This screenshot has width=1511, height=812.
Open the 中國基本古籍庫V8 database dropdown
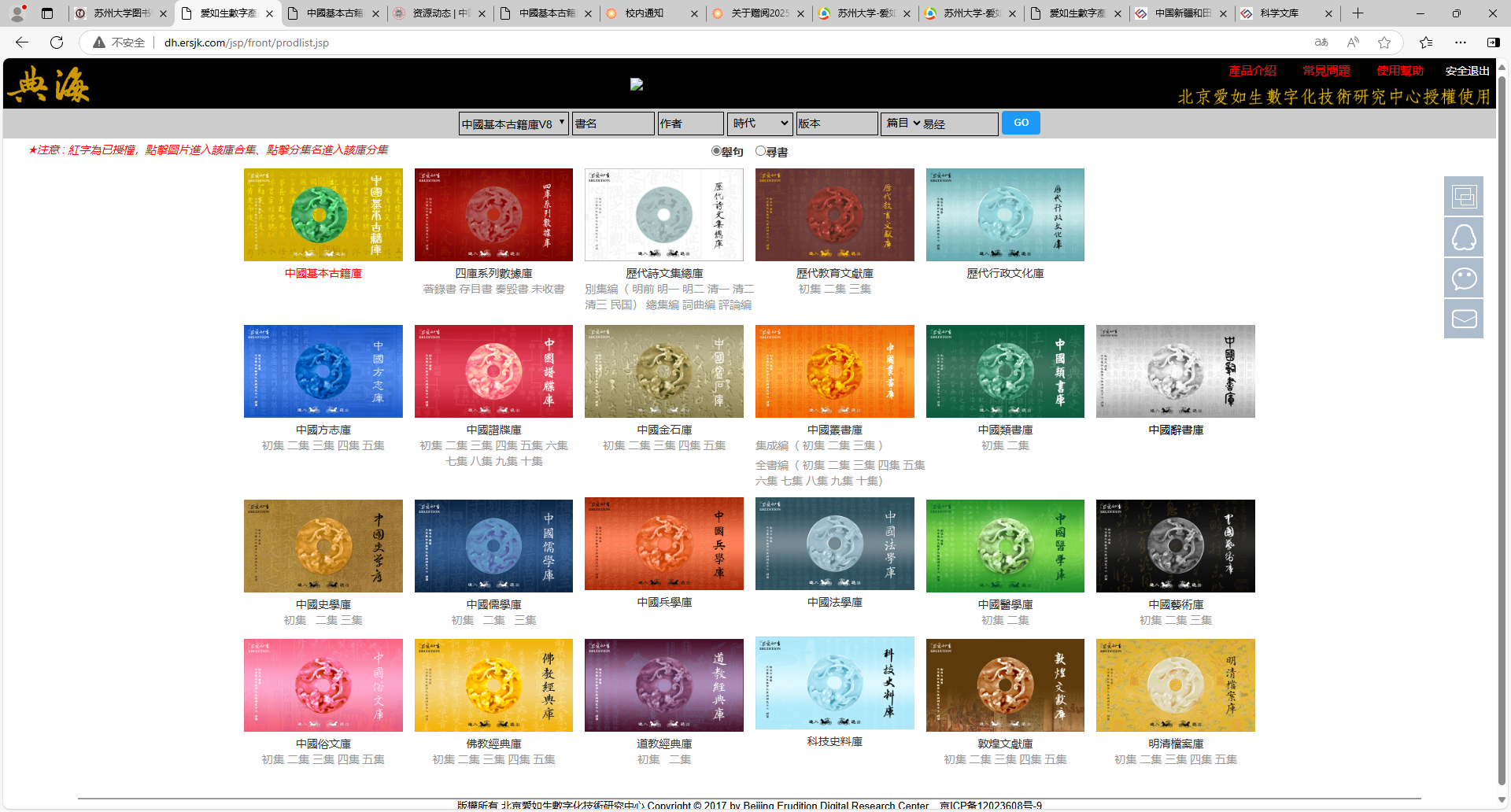[x=514, y=124]
